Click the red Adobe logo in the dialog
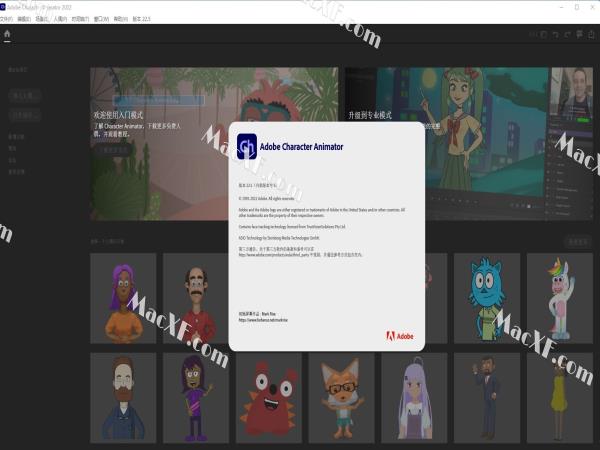600x450 pixels. [x=399, y=336]
